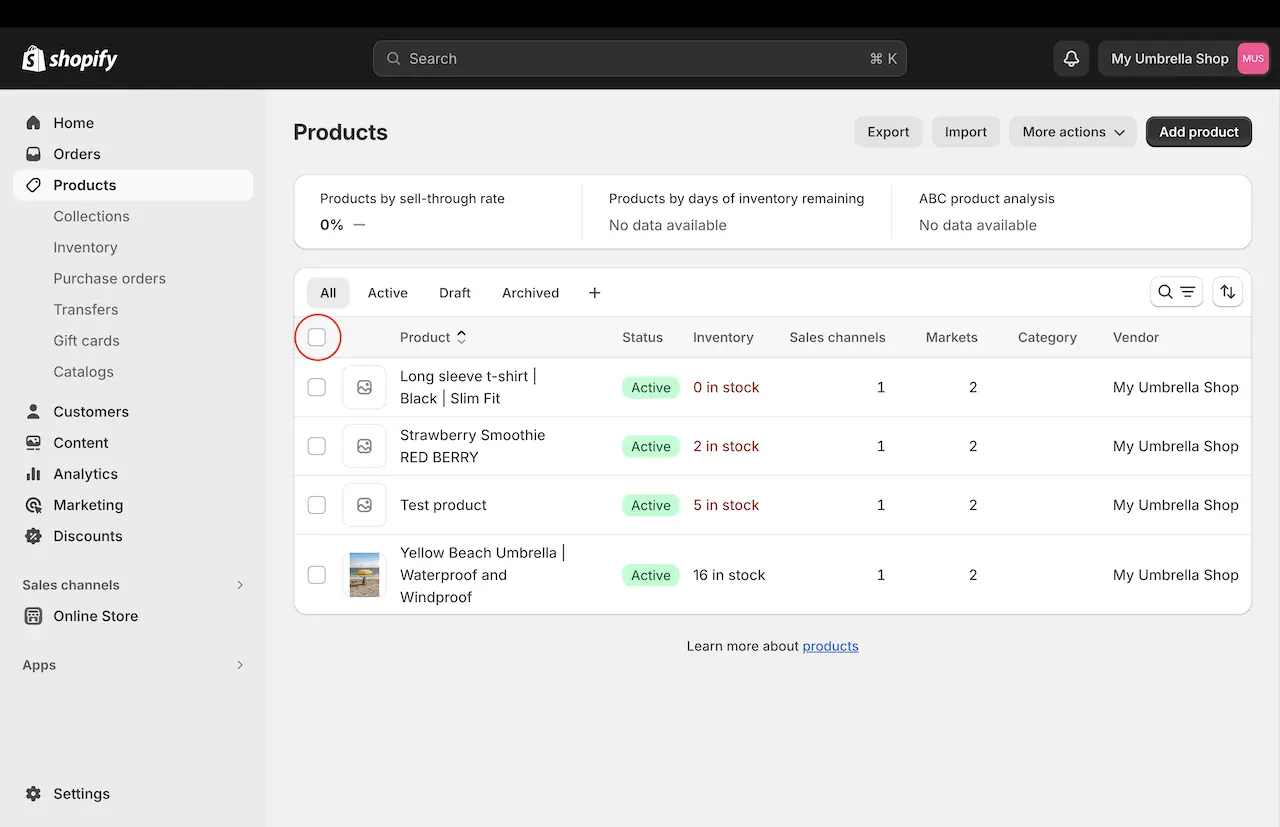Open Settings gear in sidebar
The image size is (1280, 827).
[x=34, y=794]
